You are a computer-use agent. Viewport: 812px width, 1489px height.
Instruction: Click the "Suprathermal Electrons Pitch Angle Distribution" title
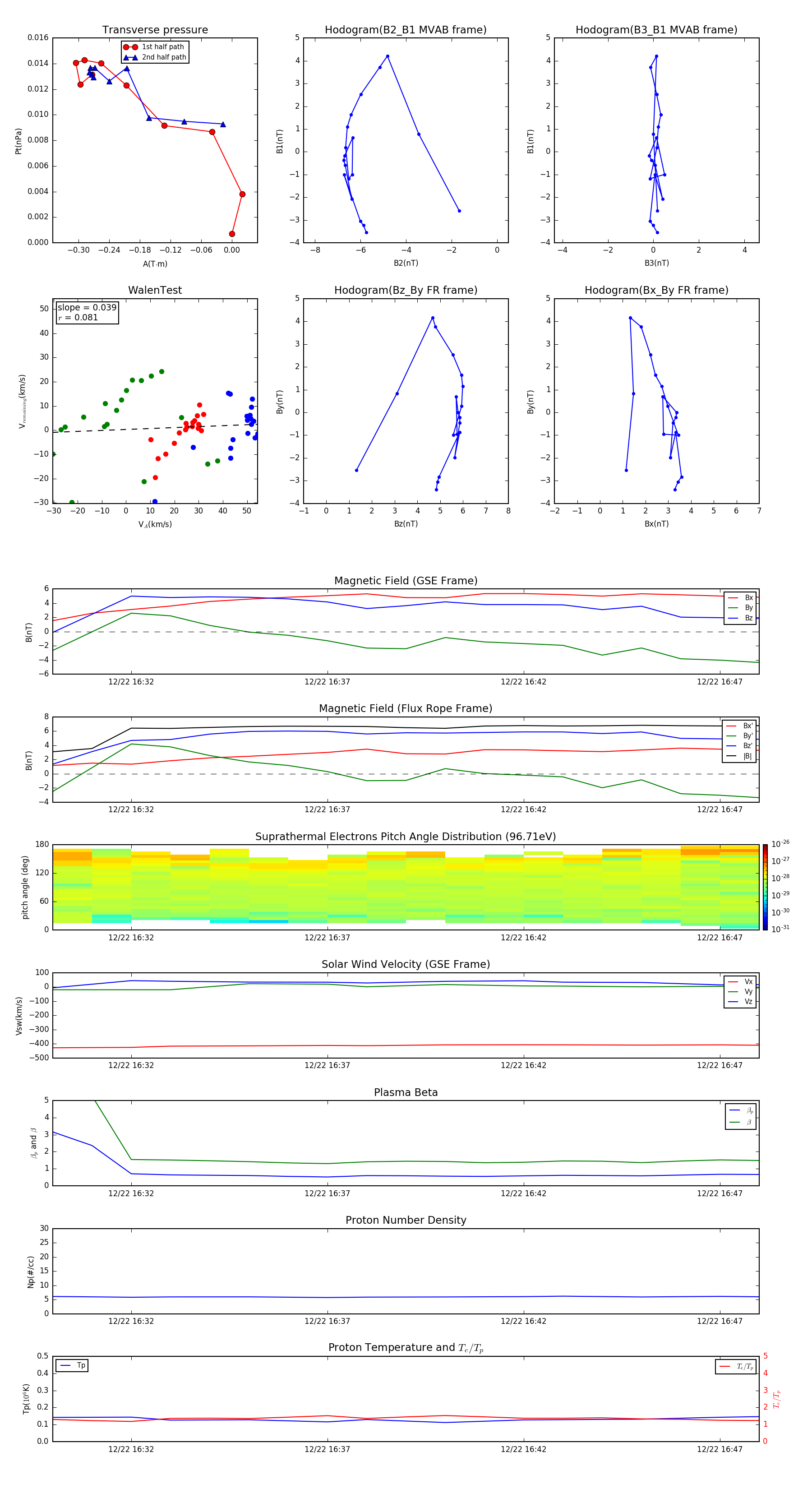tap(406, 837)
